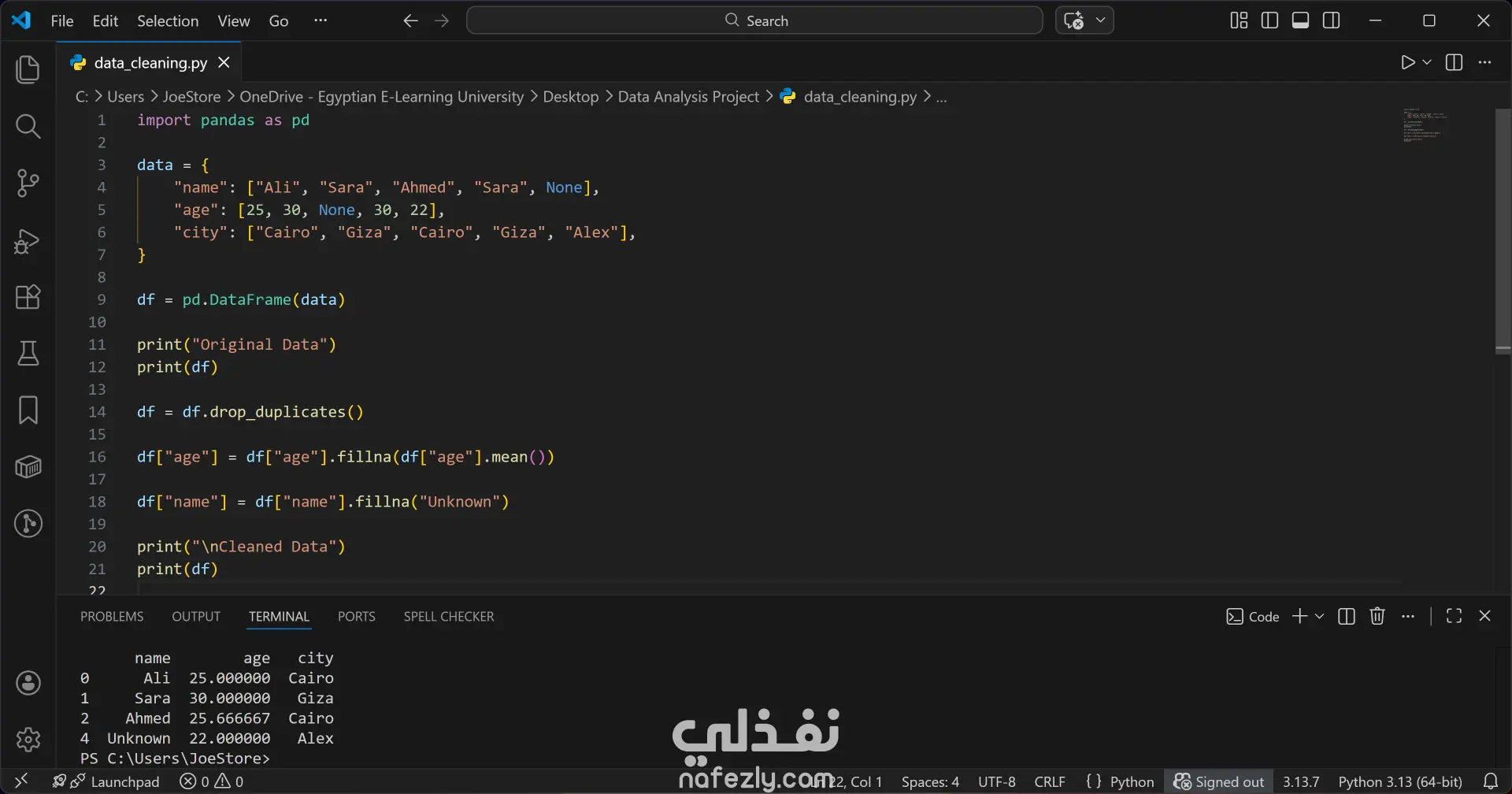Select the TERMINAL tab
This screenshot has height=794, width=1512.
click(280, 616)
